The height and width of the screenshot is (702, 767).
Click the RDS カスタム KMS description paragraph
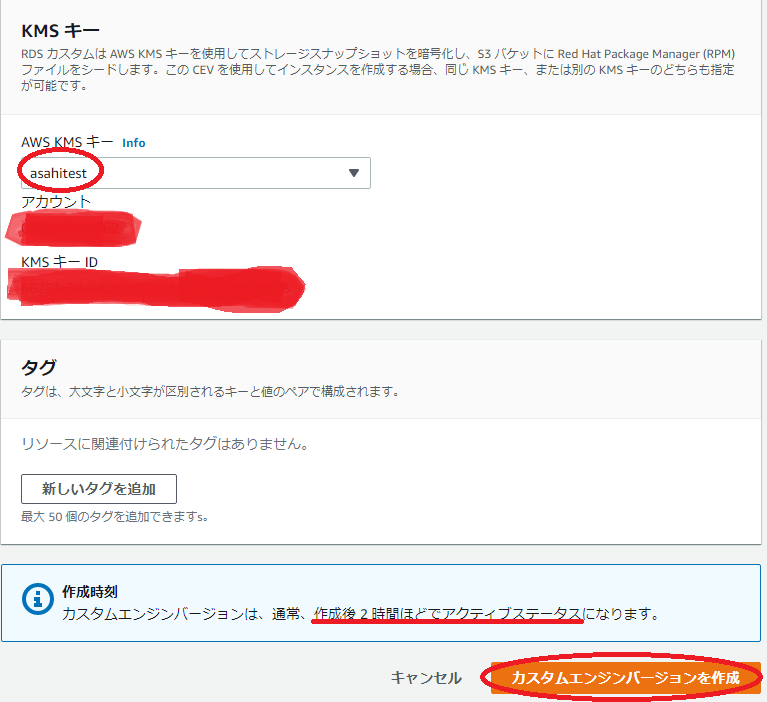point(378,69)
